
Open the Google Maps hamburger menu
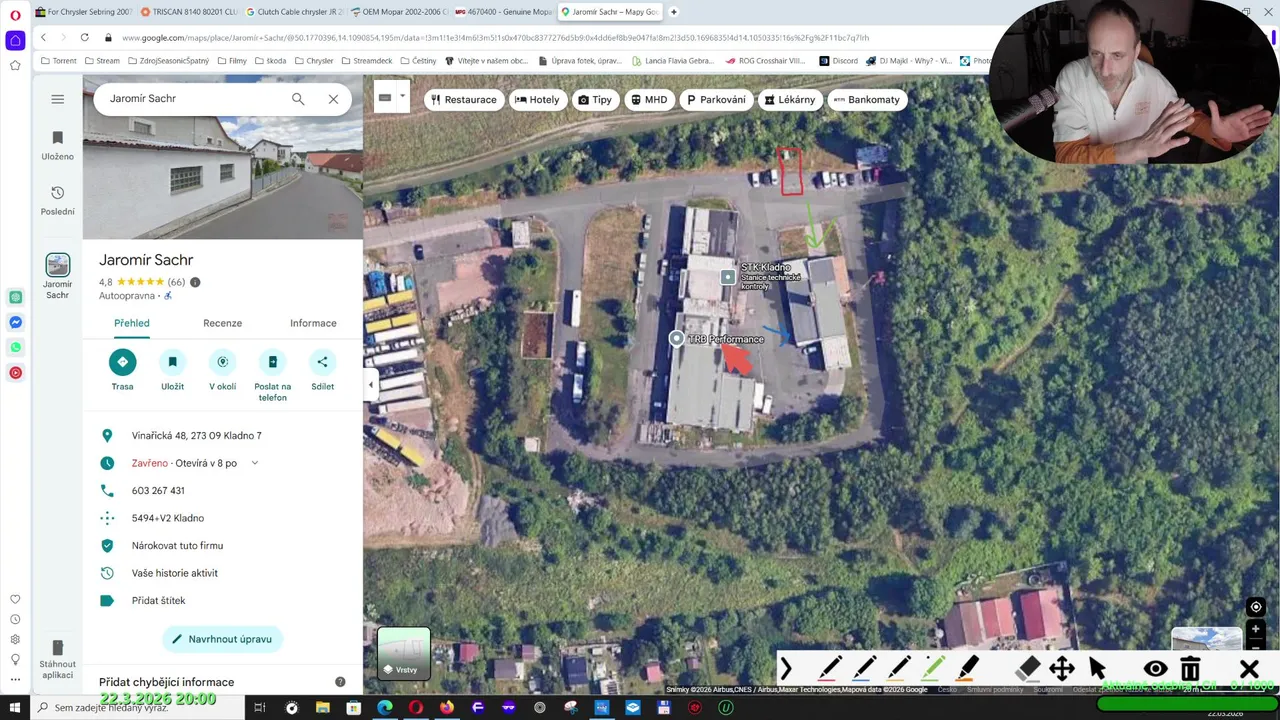pyautogui.click(x=57, y=99)
